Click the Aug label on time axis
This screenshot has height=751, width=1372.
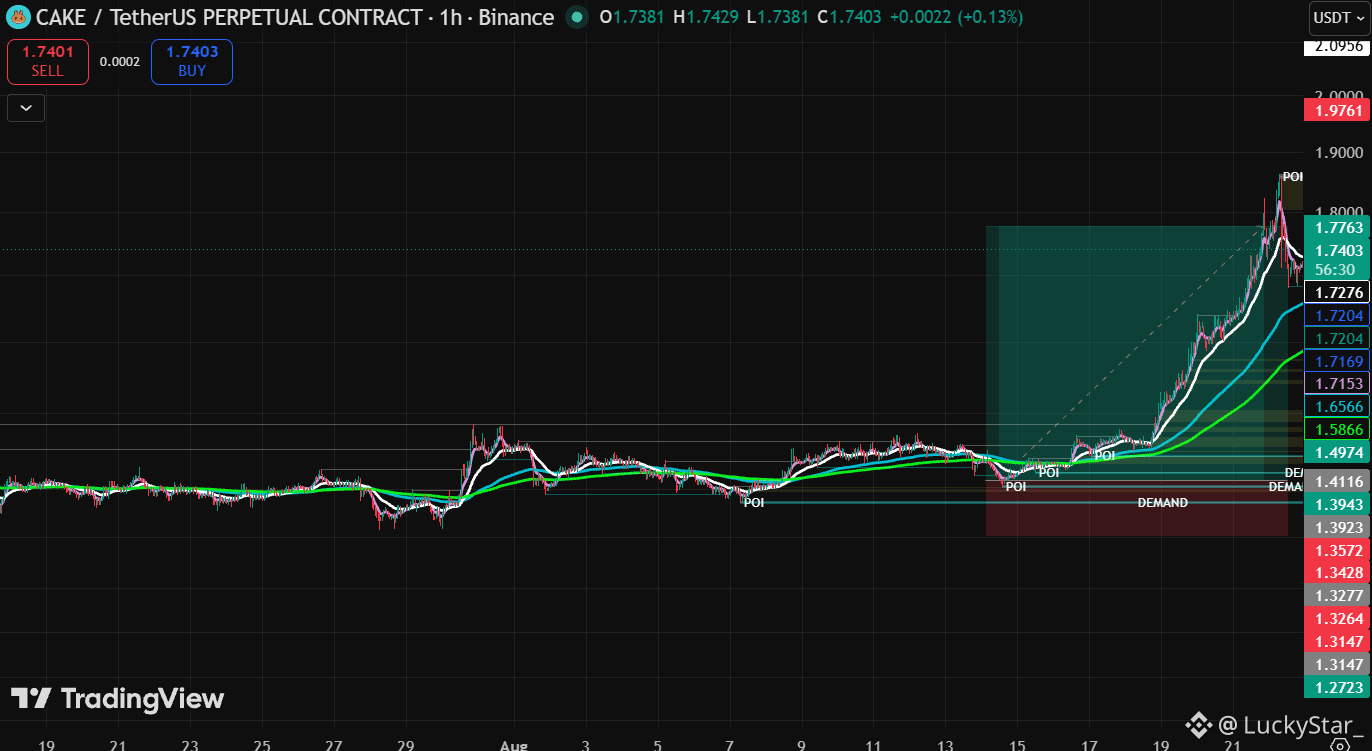click(514, 746)
